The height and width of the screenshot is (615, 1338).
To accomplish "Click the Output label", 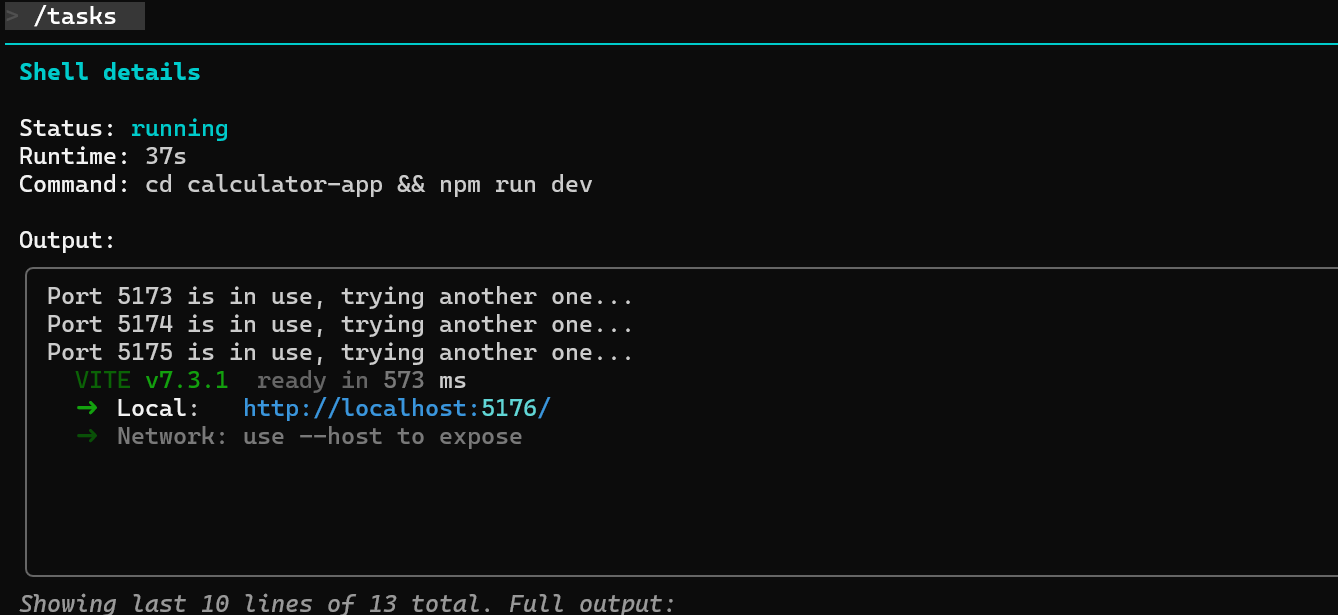I will (x=68, y=241).
